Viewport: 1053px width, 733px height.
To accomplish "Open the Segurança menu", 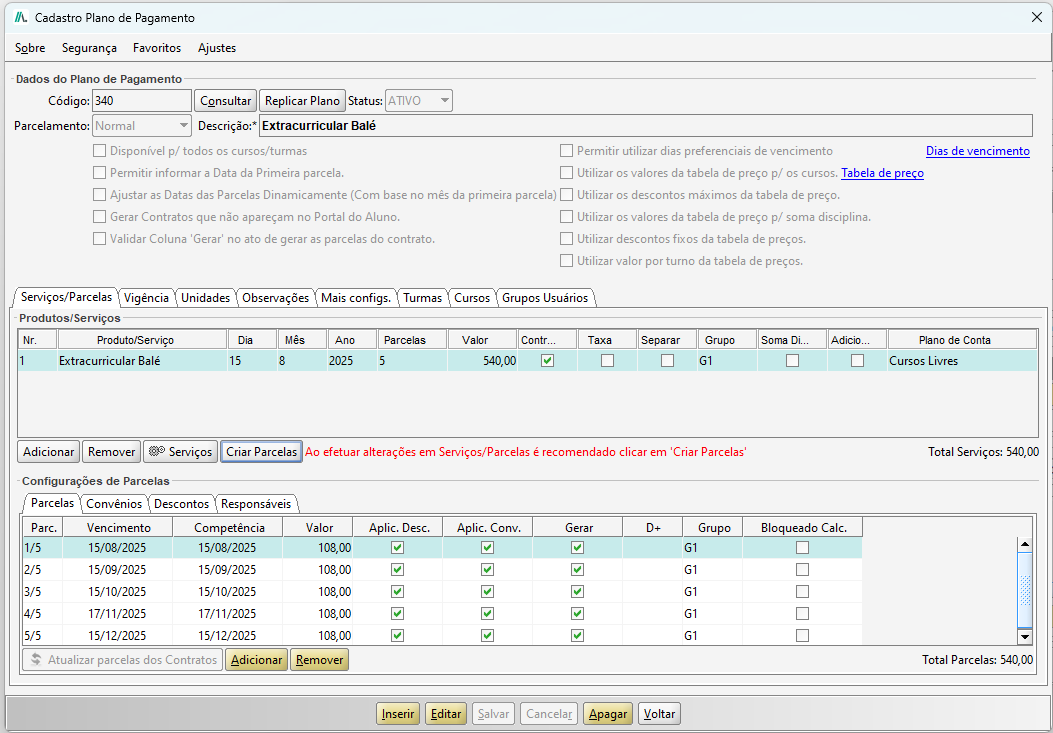I will click(x=89, y=48).
